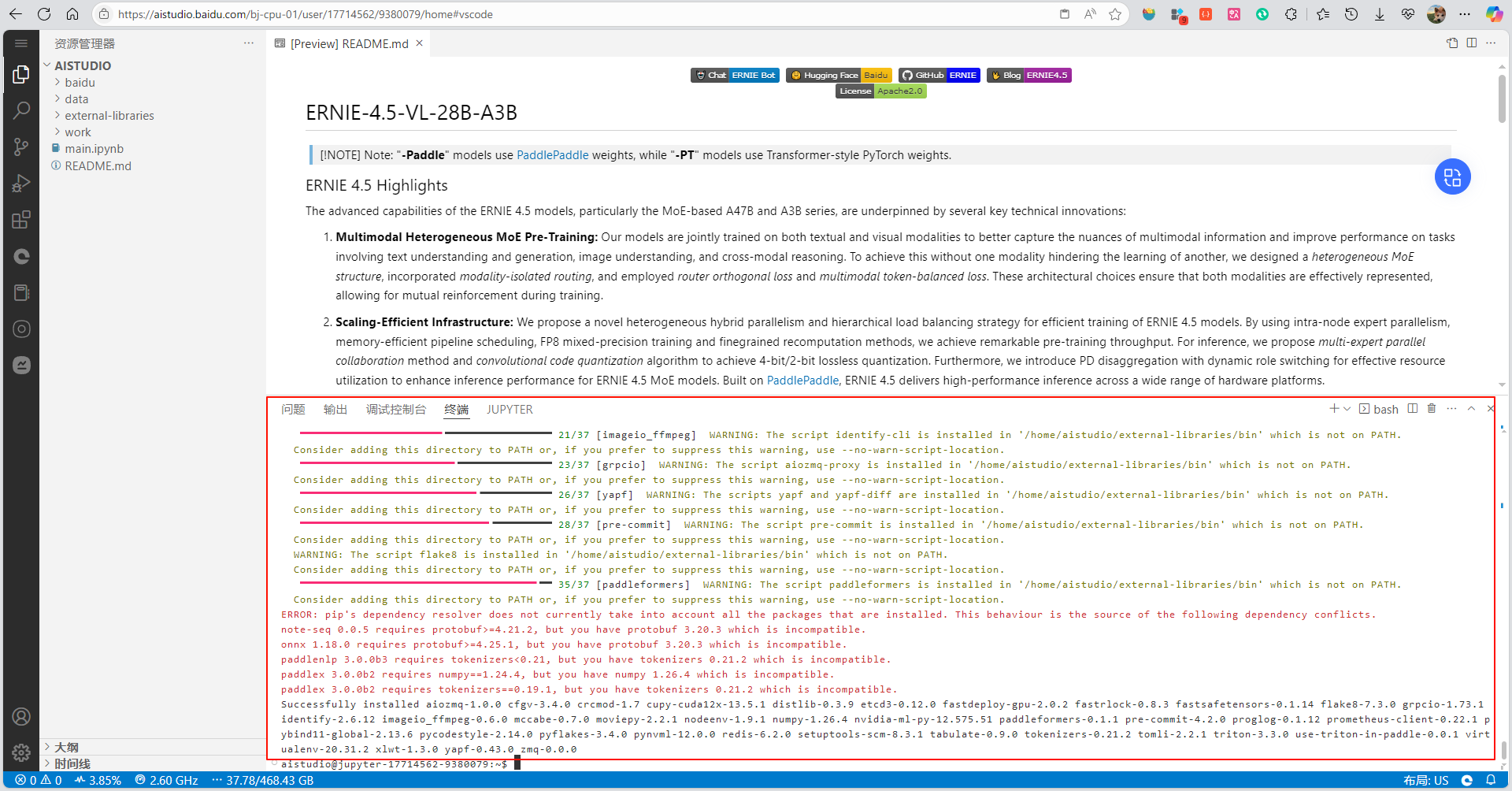1512x791 pixels.
Task: Click the Hugging Face Baidu badge
Action: click(x=839, y=75)
